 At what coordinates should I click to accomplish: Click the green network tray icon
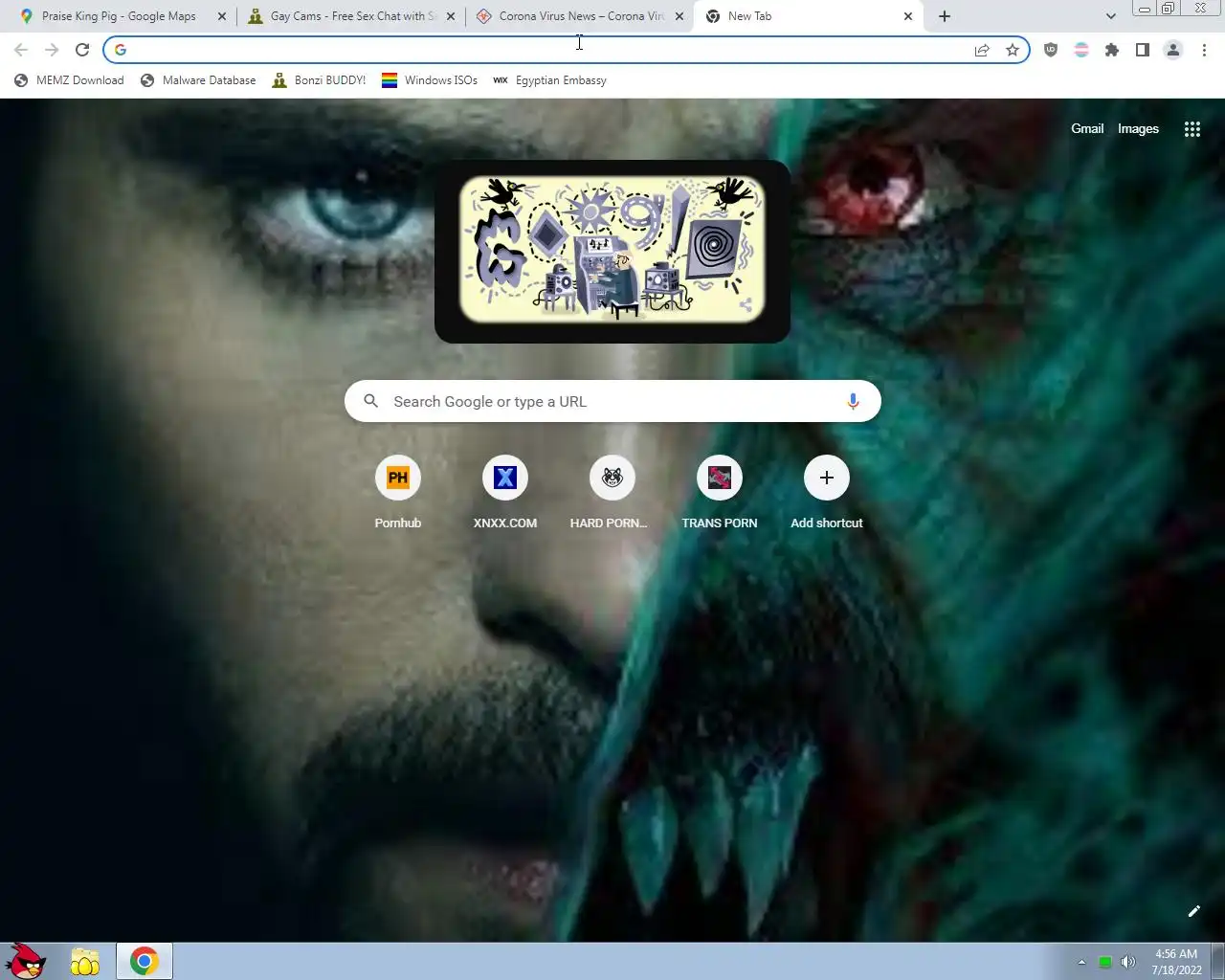[x=1105, y=962]
